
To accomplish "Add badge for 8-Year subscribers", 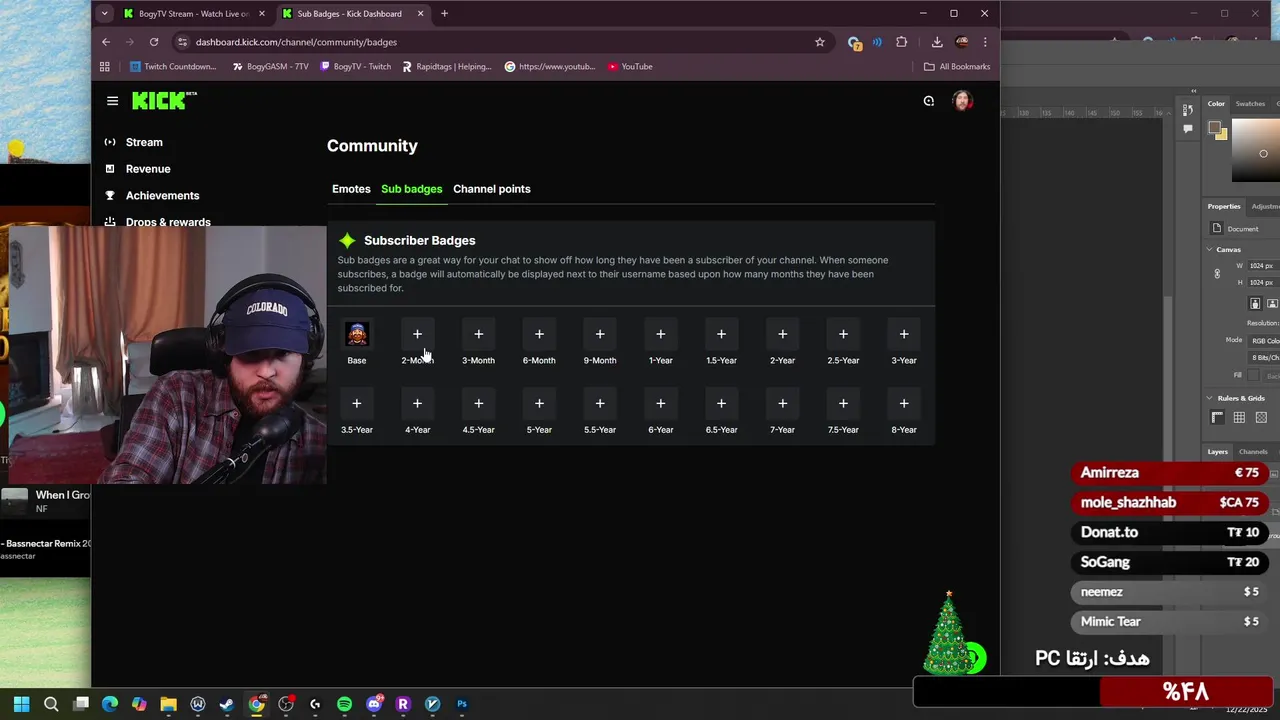I will click(x=904, y=404).
